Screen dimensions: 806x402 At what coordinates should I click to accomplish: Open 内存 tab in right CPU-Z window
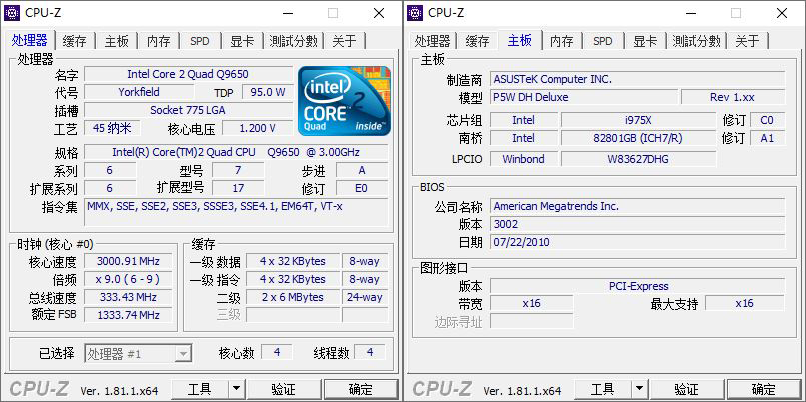pos(561,41)
